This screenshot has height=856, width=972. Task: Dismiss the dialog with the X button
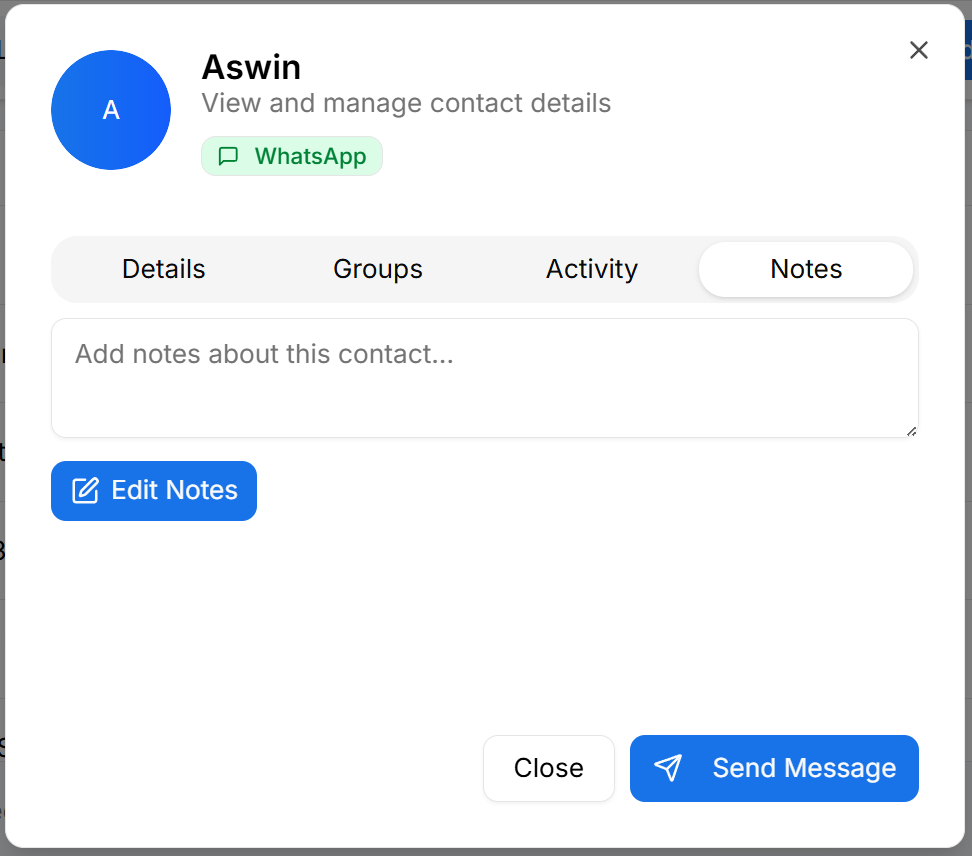918,49
